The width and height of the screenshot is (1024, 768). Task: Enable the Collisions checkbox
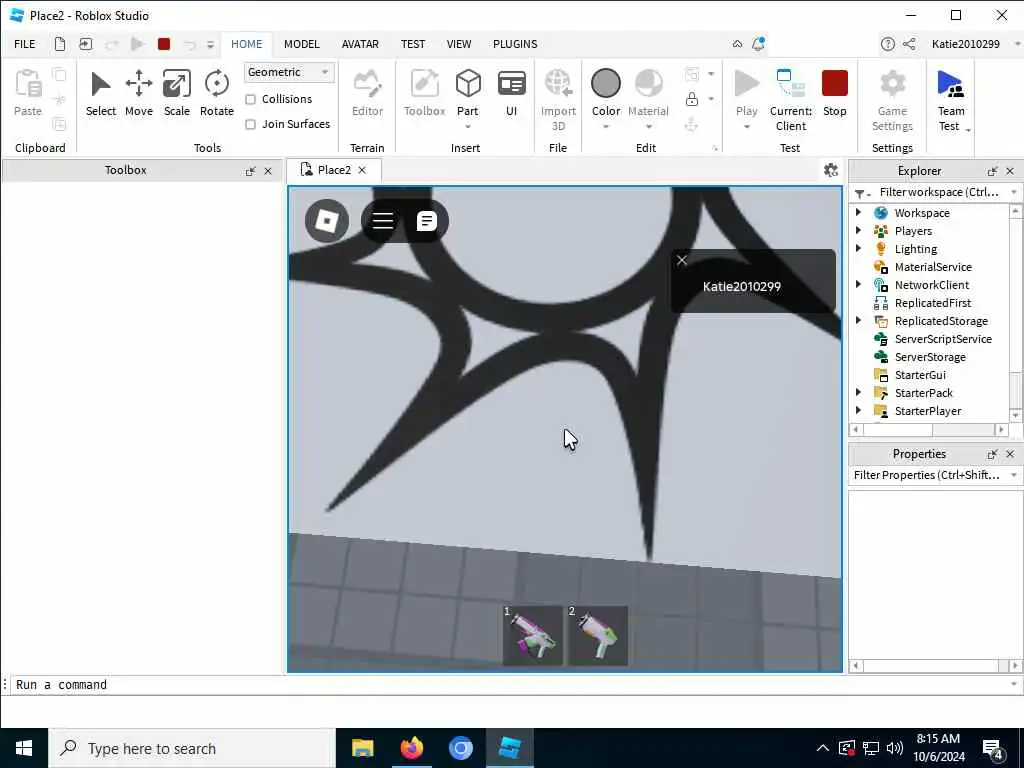point(250,99)
